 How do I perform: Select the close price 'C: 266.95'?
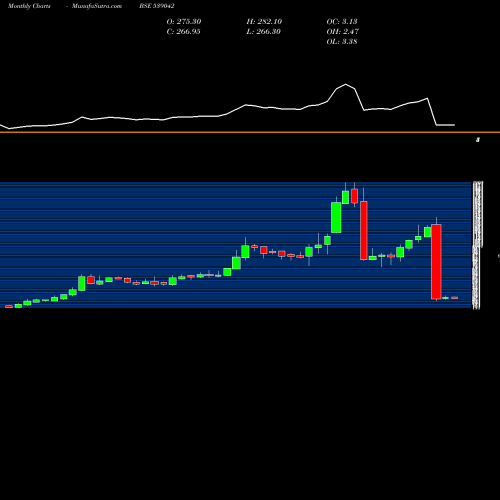183,31
